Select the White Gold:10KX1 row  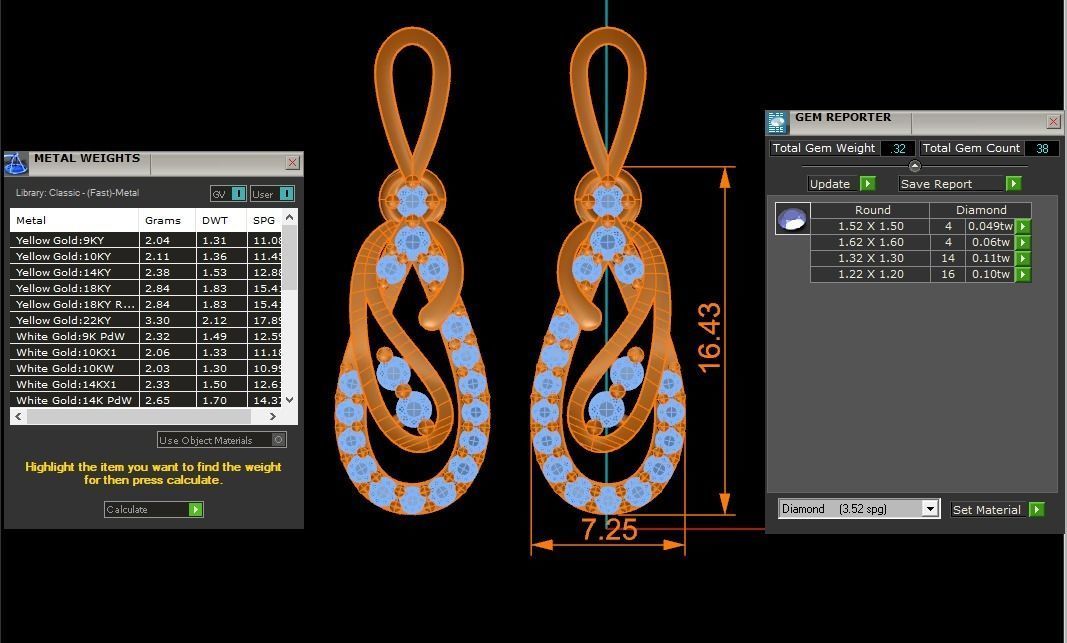(x=146, y=352)
